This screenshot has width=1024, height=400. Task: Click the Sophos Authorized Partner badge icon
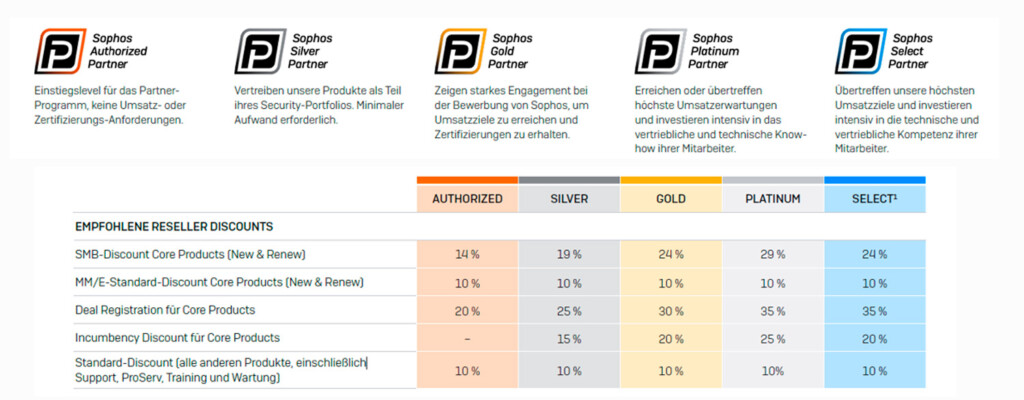pos(60,51)
